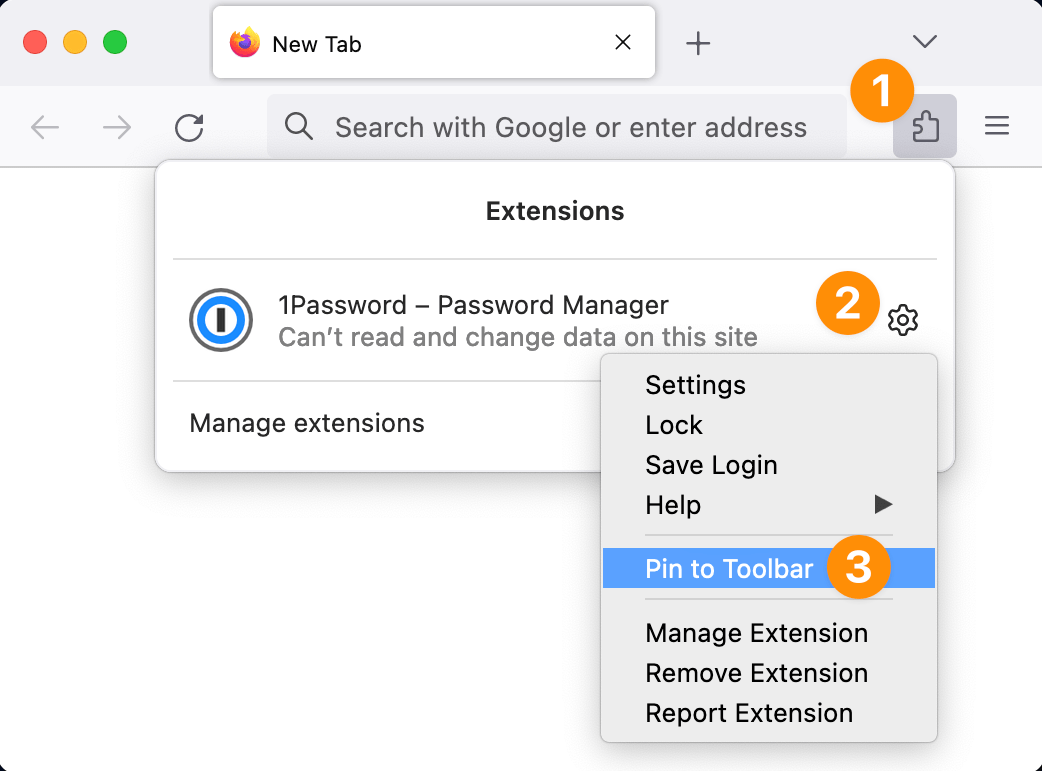Click the magnifying glass search icon
This screenshot has height=771, width=1042.
click(x=298, y=127)
